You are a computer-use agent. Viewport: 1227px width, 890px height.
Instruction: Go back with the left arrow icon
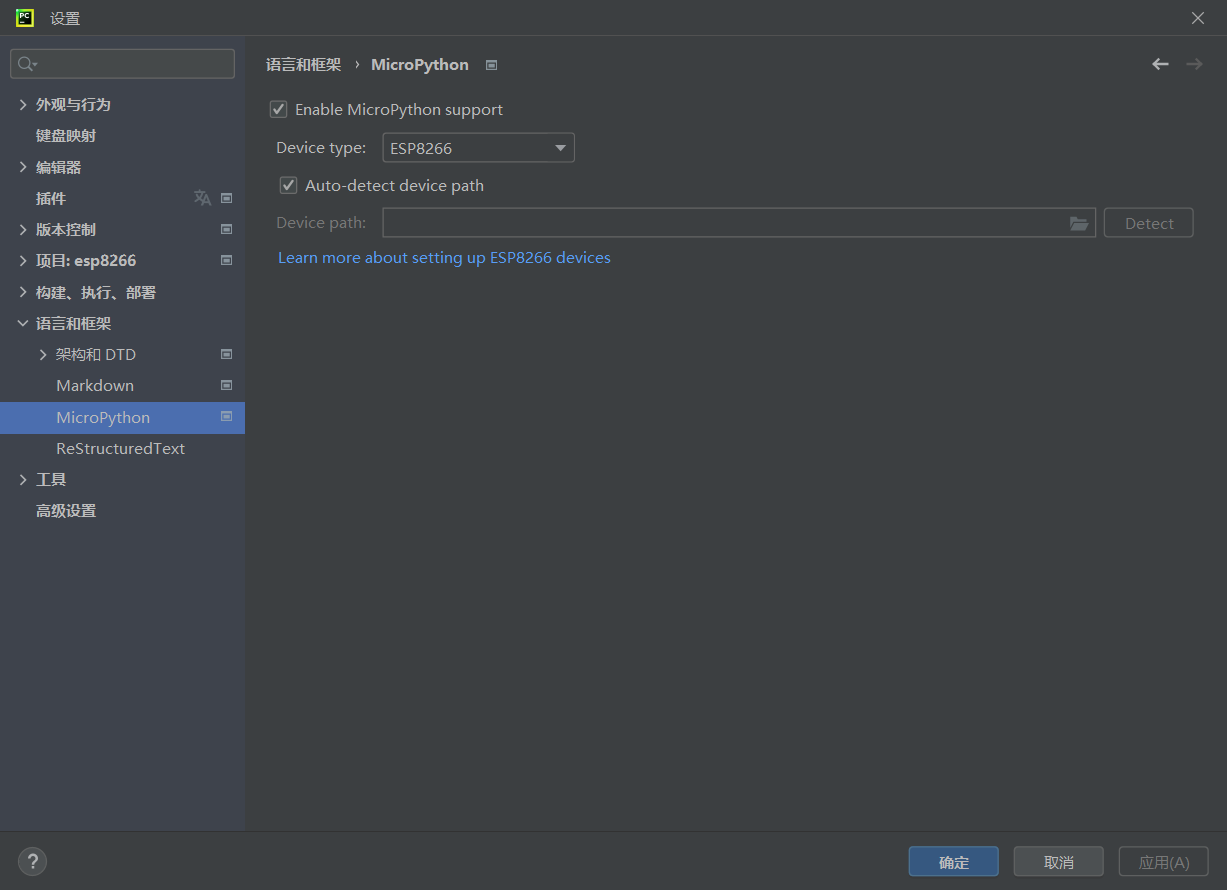pos(1160,64)
